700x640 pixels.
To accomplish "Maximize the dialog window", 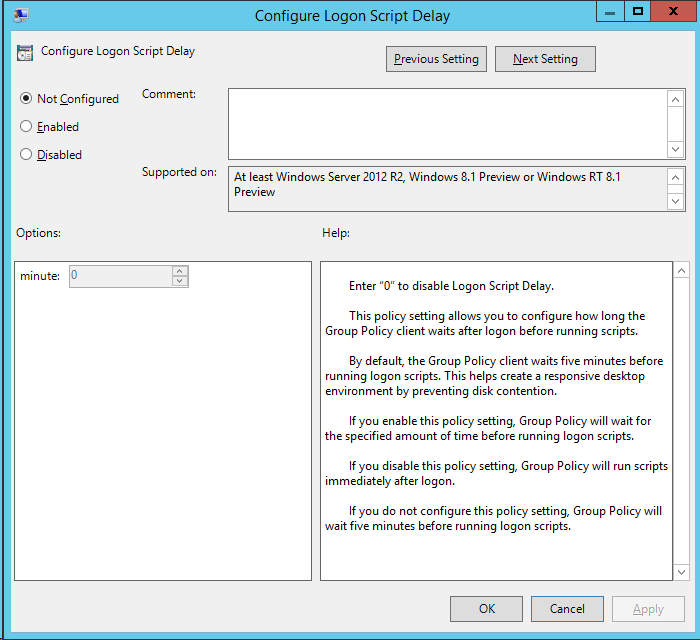I will click(637, 12).
